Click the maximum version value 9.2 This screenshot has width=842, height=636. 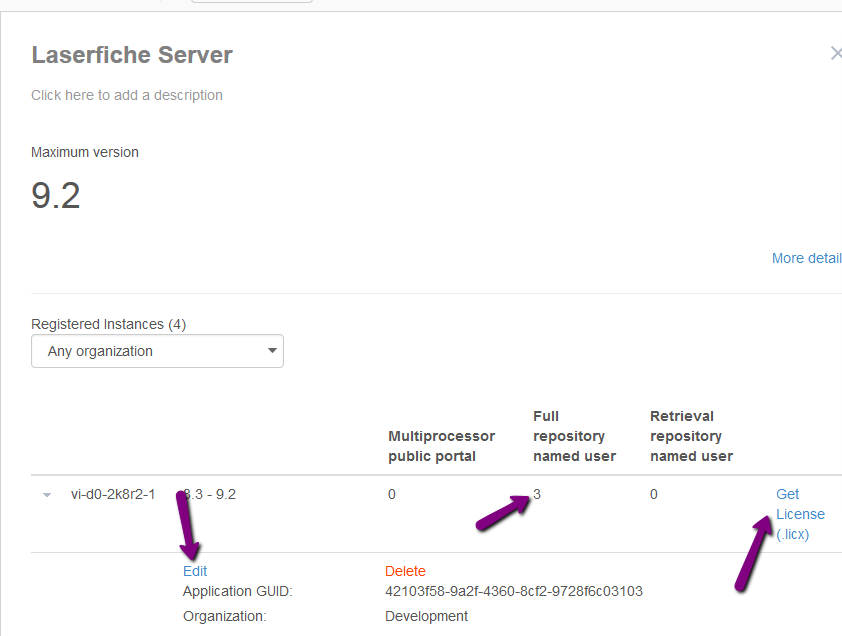[56, 196]
